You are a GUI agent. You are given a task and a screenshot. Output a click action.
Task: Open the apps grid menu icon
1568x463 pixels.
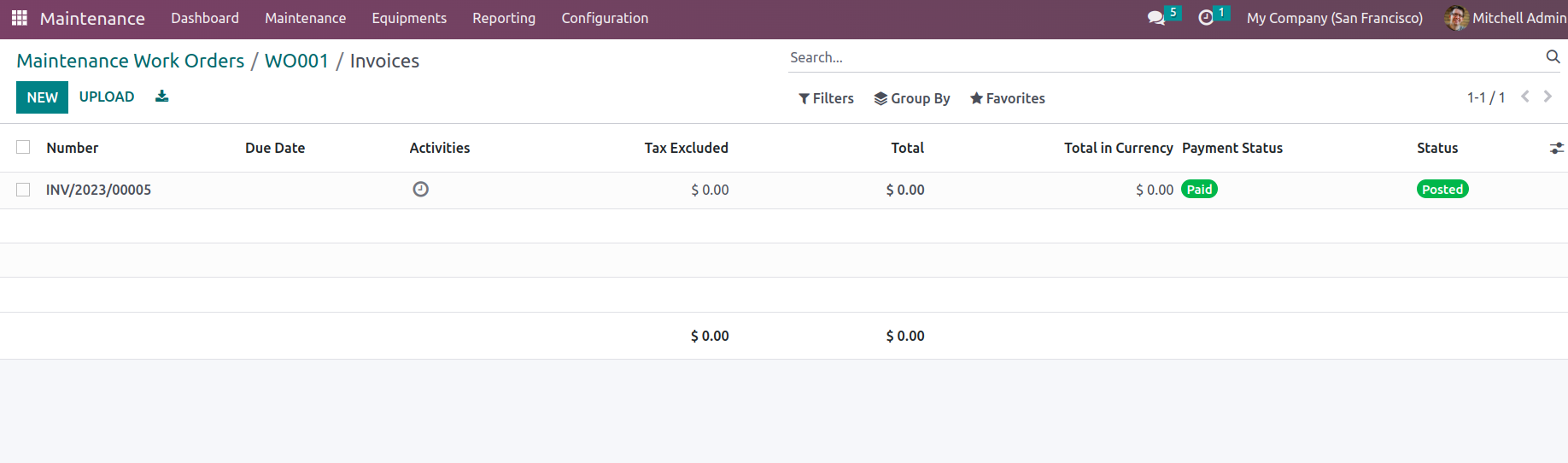[x=19, y=18]
